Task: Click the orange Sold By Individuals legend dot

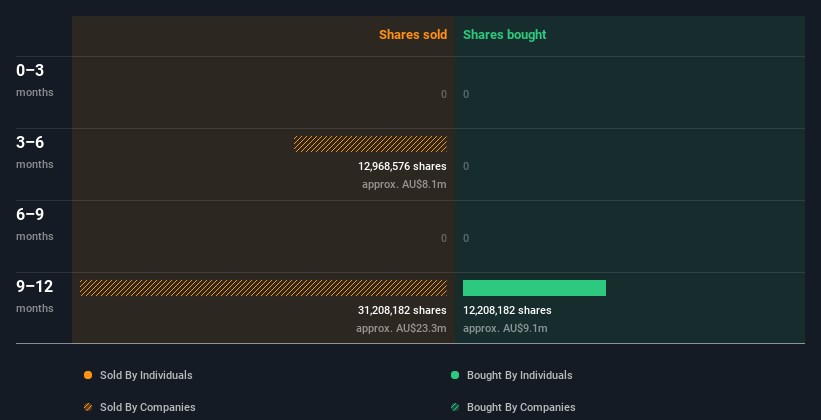Action: [x=88, y=375]
